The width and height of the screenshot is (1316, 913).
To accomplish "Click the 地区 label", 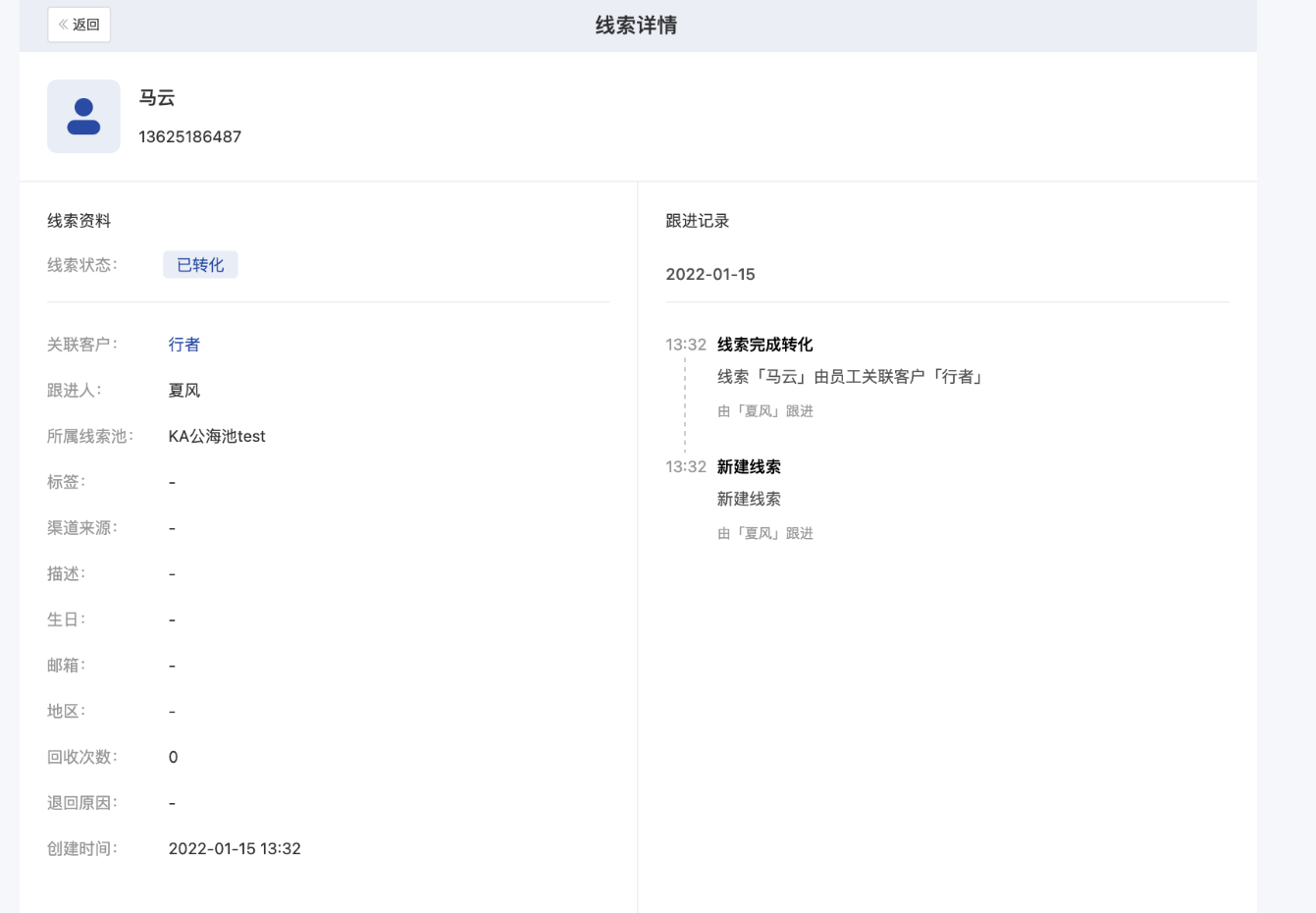I will coord(67,711).
